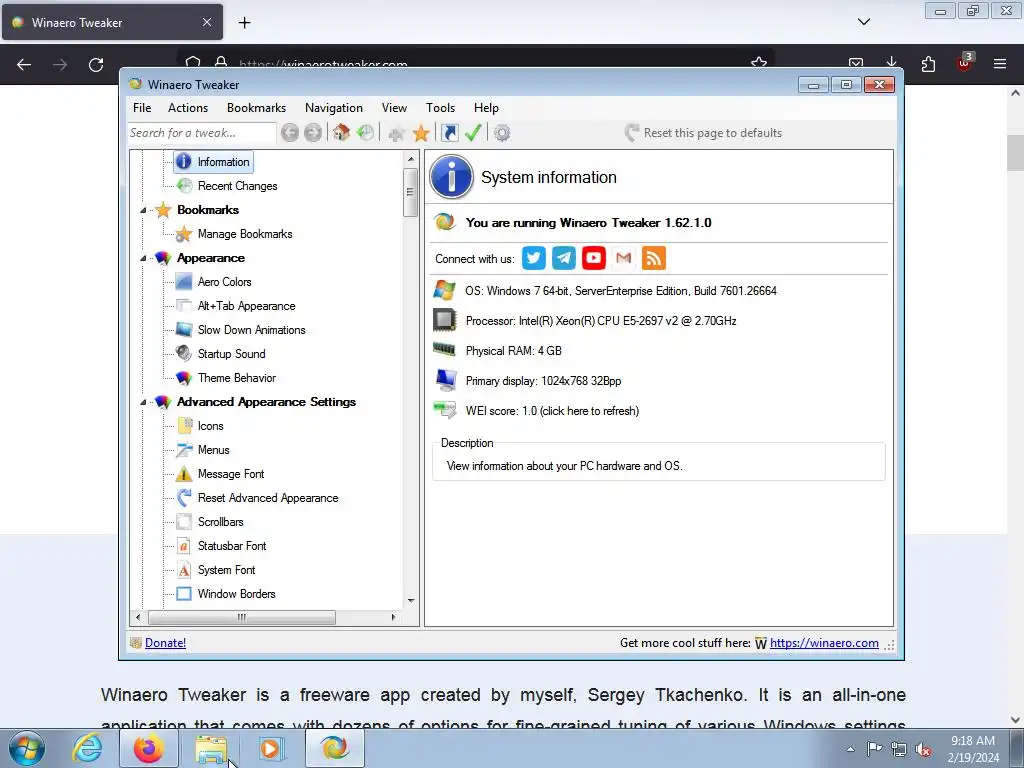Open the settings gear toolbar icon
Viewport: 1024px width, 768px height.
click(502, 133)
